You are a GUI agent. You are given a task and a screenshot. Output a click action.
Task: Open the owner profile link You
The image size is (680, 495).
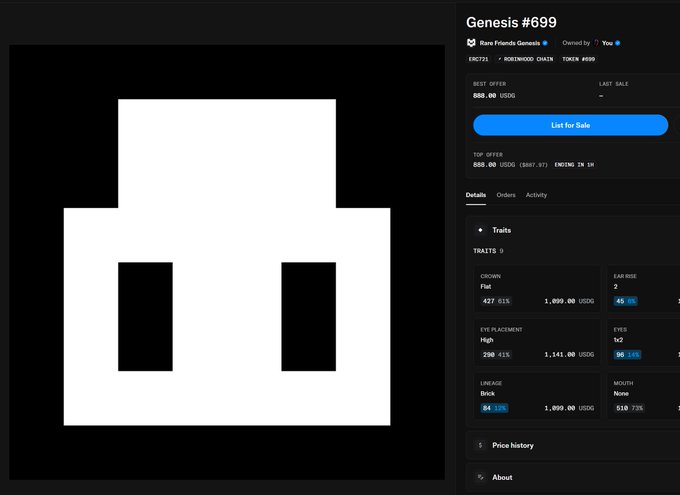[607, 43]
